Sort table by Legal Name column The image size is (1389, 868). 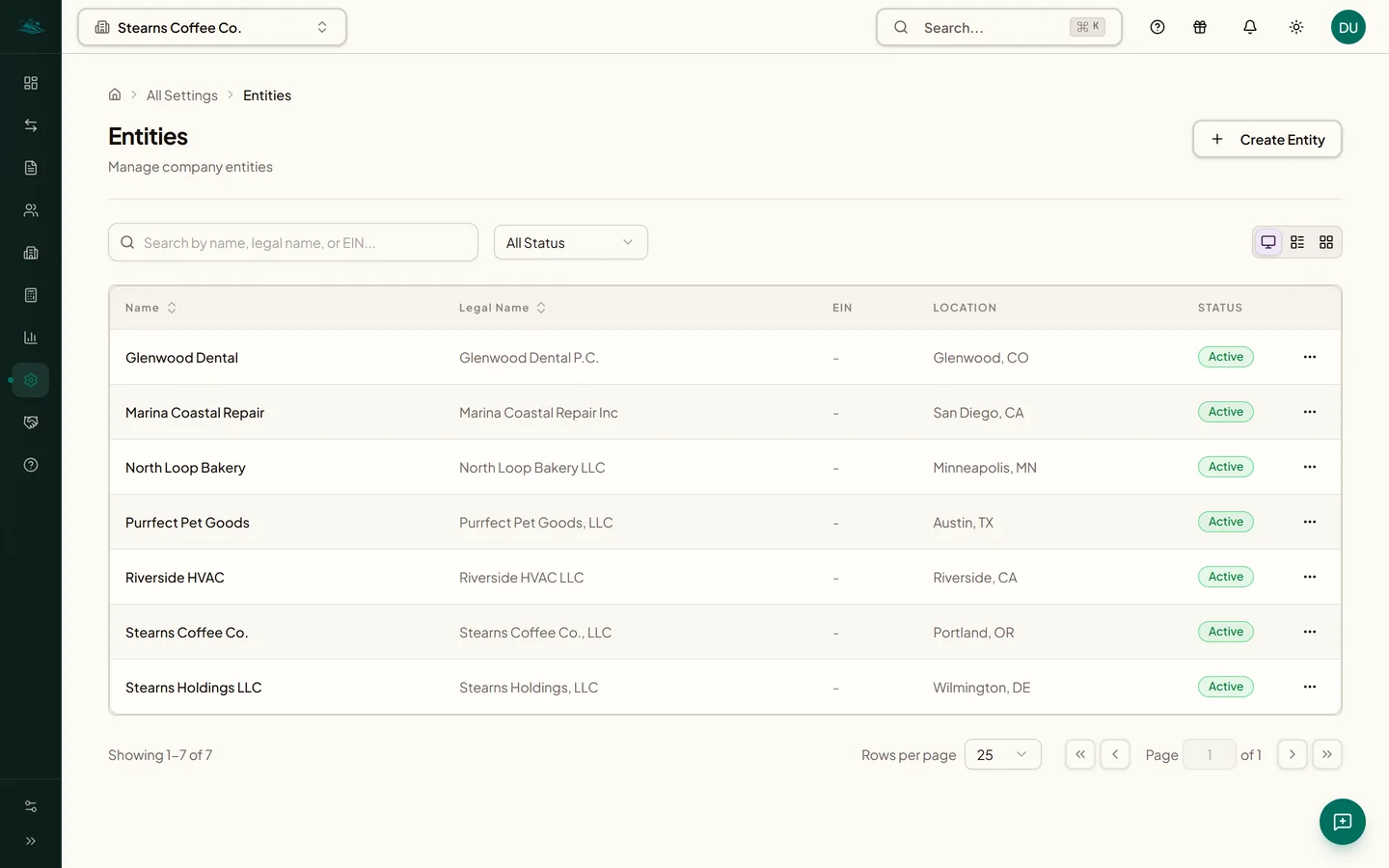pos(503,308)
